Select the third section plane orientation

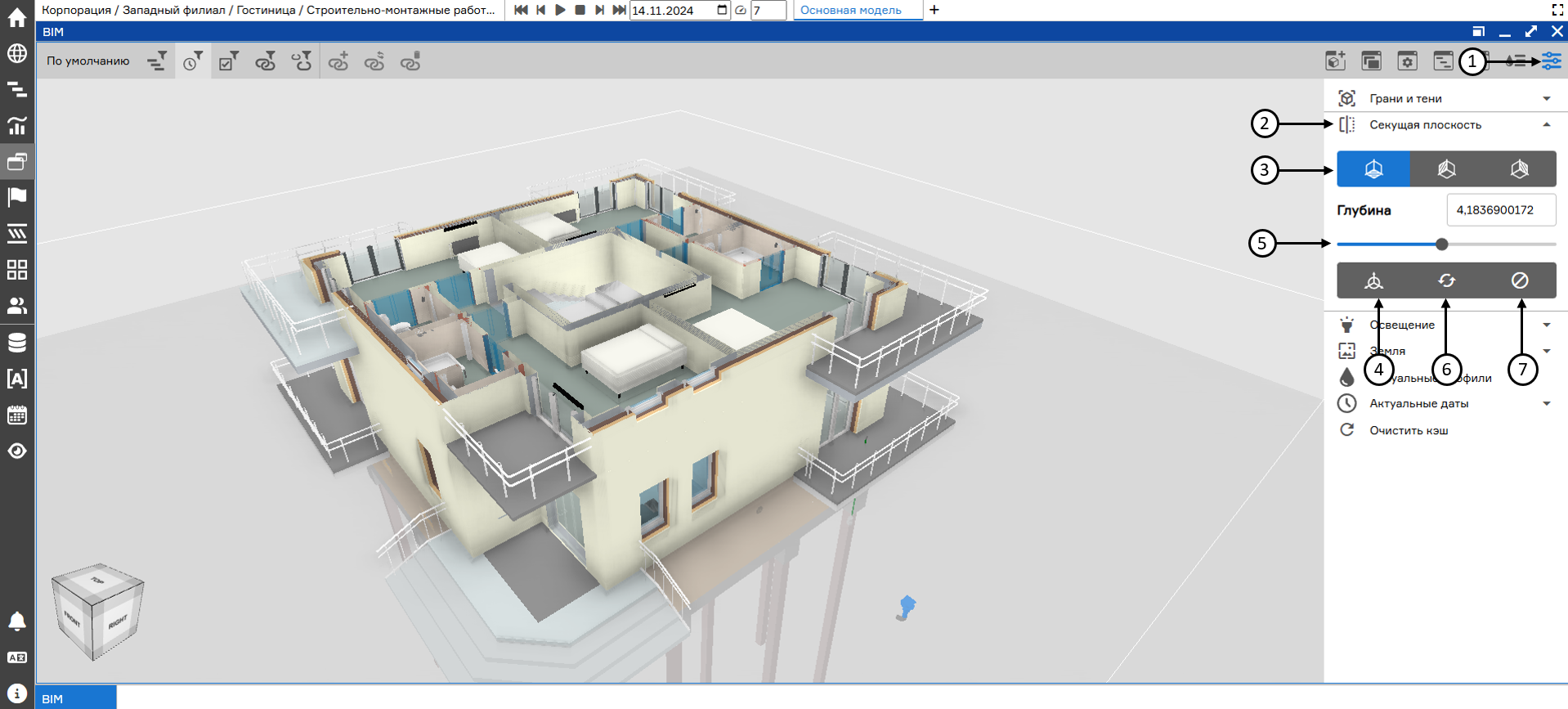[x=1519, y=168]
